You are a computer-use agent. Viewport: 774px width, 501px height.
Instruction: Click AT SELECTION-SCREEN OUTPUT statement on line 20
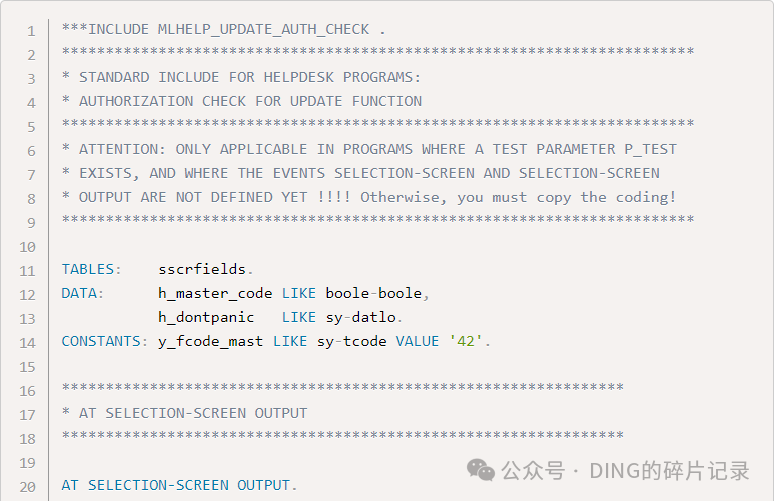pos(179,486)
